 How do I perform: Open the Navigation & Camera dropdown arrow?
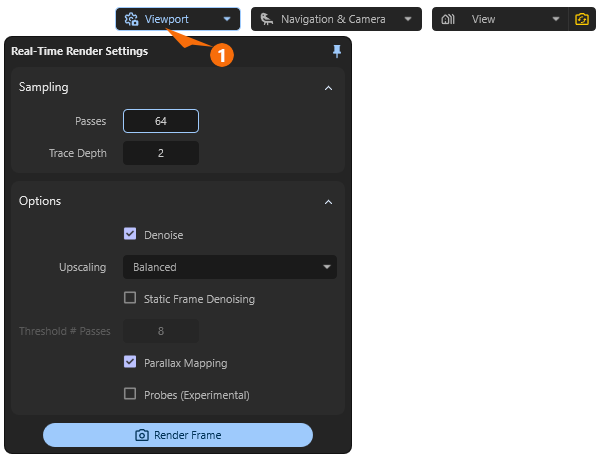pos(408,19)
